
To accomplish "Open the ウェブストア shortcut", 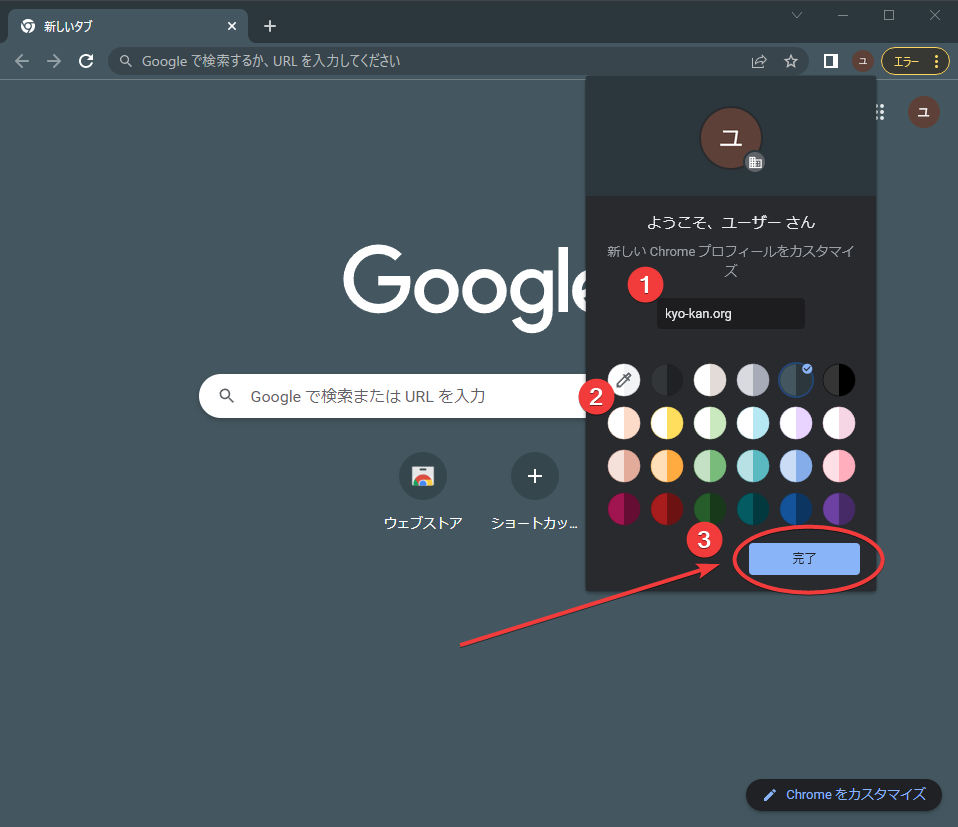I will tap(423, 492).
